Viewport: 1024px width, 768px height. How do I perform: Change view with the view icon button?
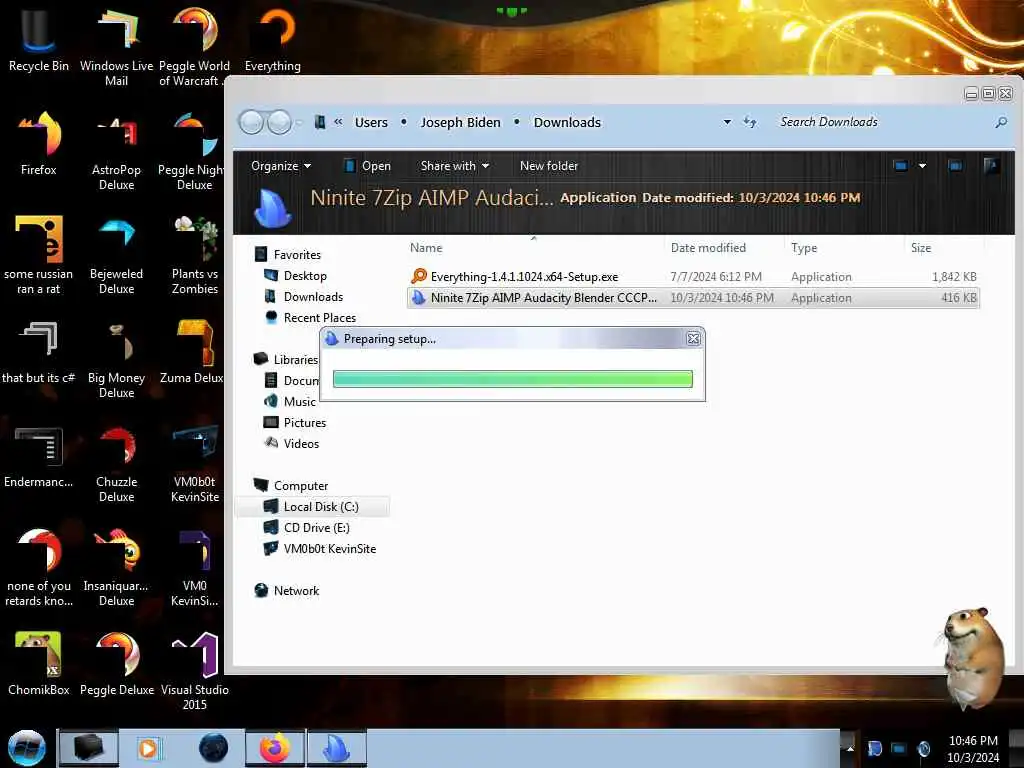pos(901,166)
